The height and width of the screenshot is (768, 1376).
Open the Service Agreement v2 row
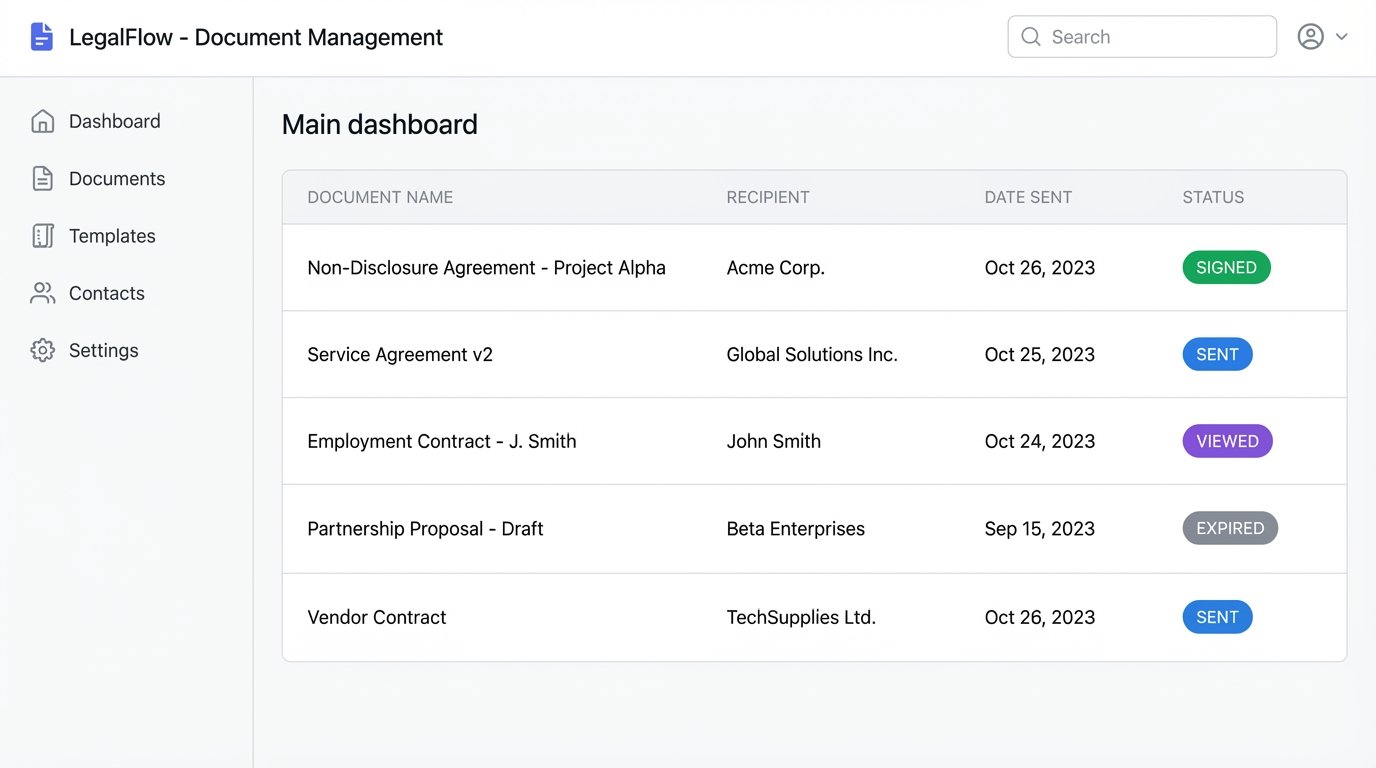click(400, 354)
